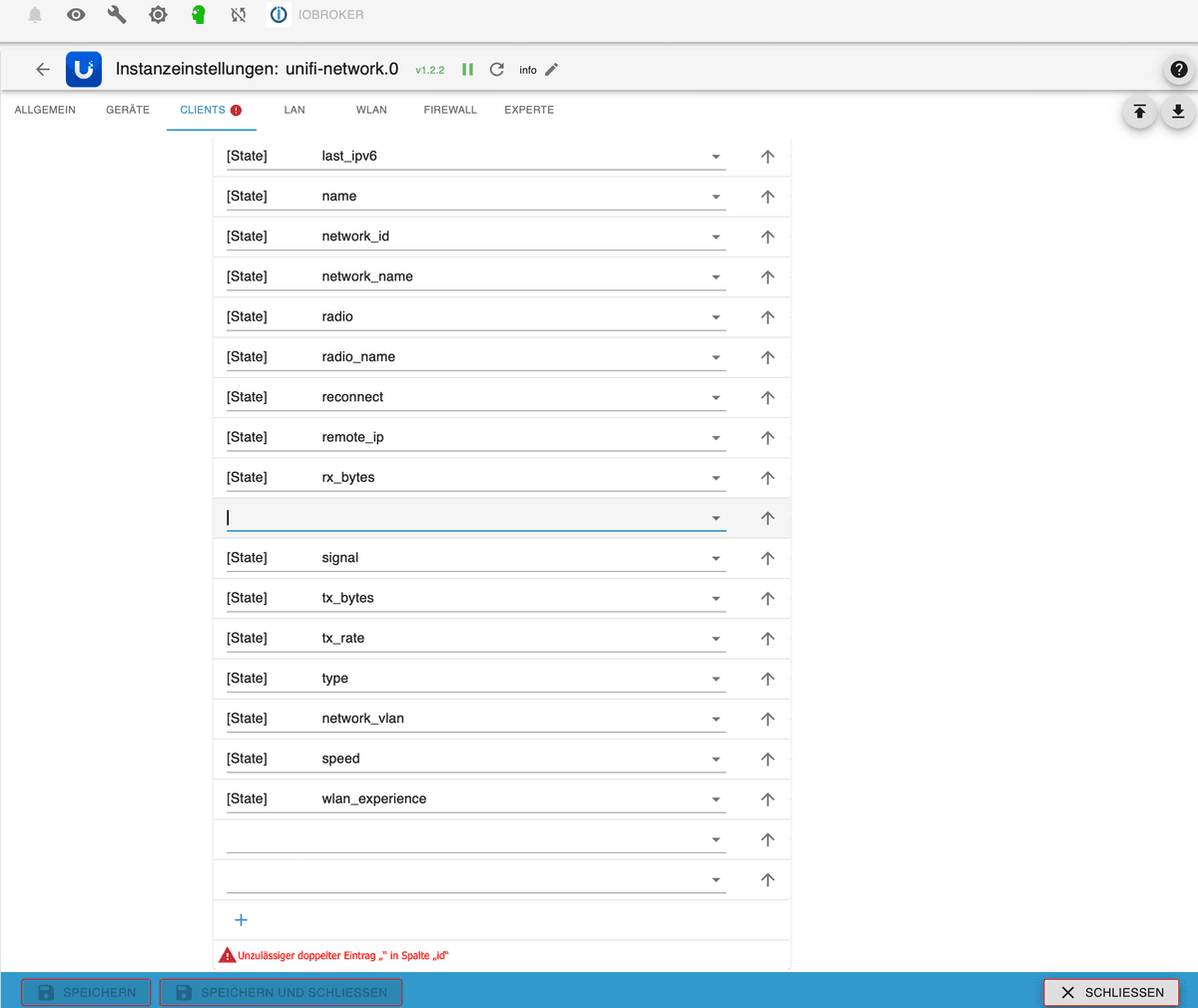Click the green expert mode head icon
The height and width of the screenshot is (1008, 1198).
tap(199, 15)
